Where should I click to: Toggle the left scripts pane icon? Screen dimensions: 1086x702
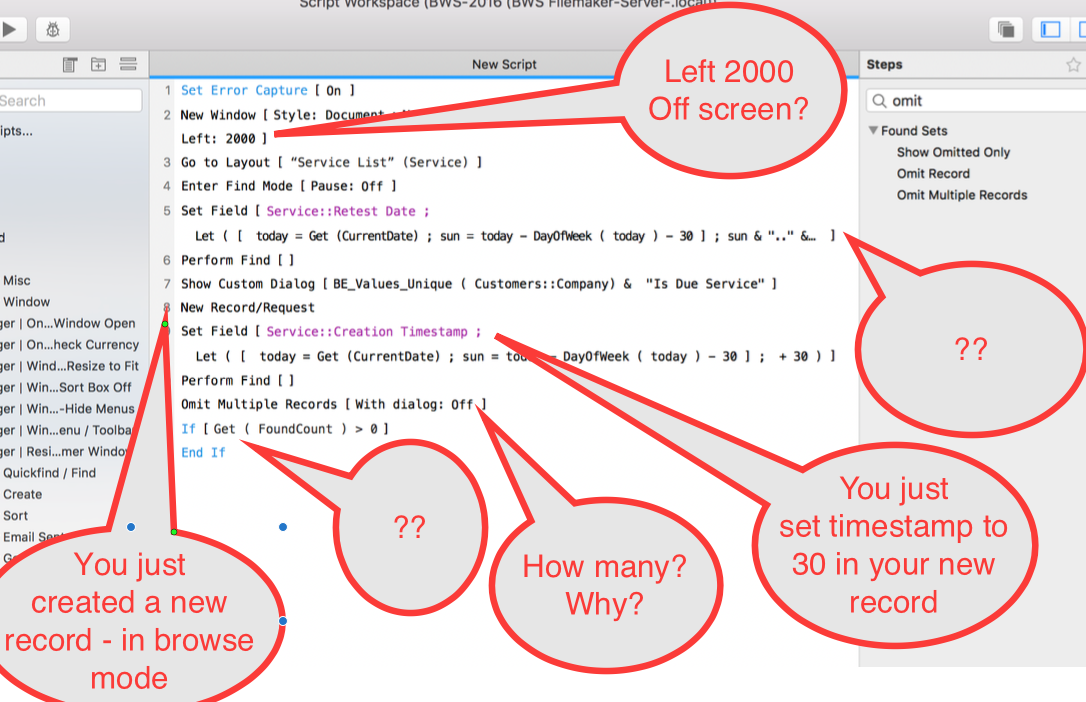pos(1051,29)
